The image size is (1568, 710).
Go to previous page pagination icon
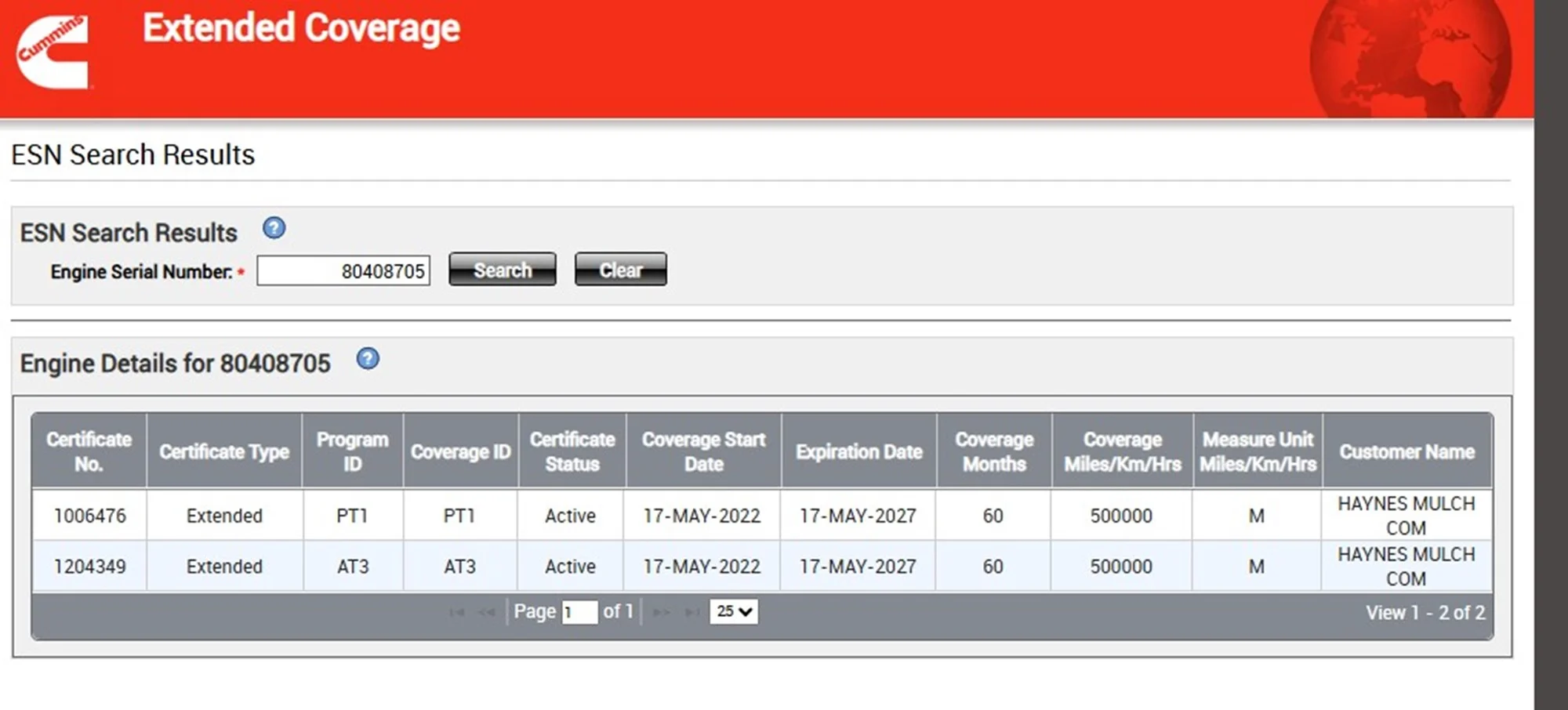click(x=487, y=612)
